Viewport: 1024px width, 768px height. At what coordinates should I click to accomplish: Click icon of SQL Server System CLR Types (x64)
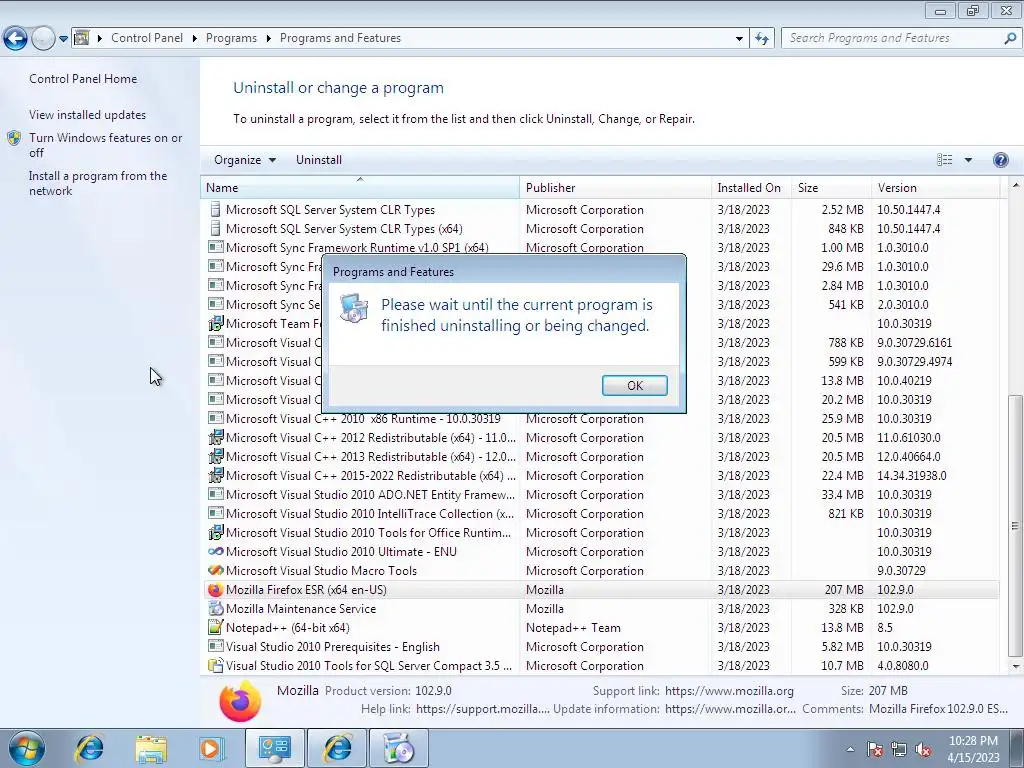215,229
